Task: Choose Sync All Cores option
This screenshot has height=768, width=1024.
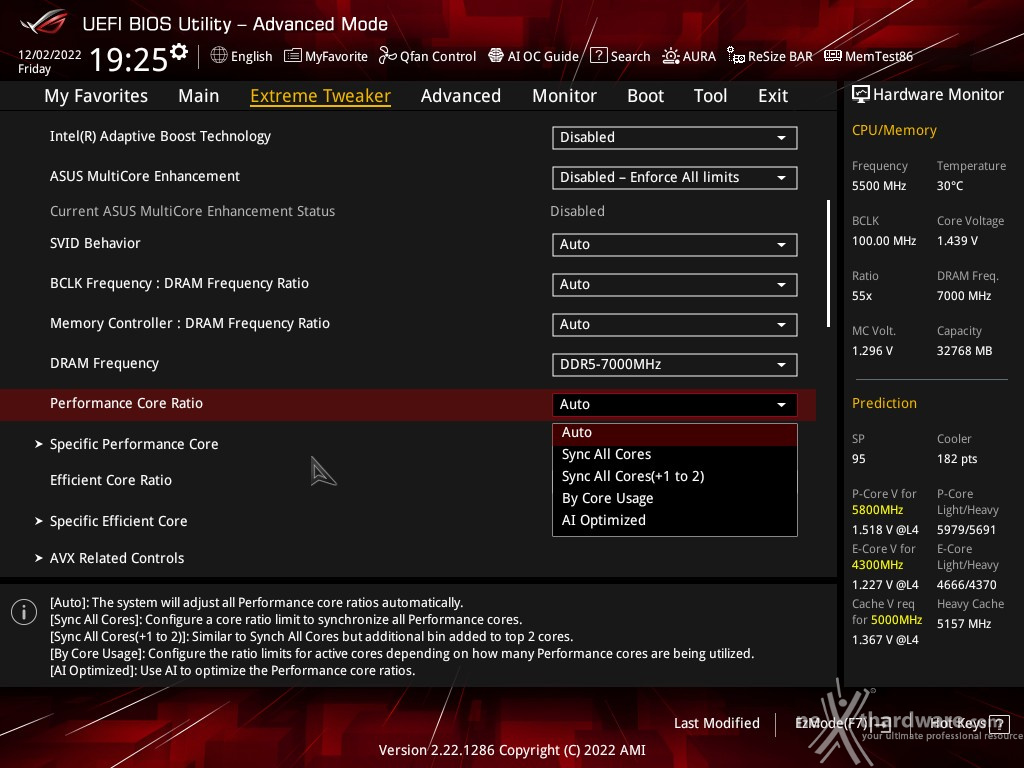Action: pyautogui.click(x=675, y=455)
